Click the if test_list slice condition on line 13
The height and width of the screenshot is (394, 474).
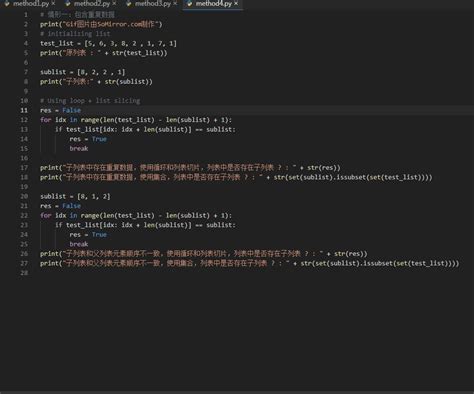(x=145, y=129)
